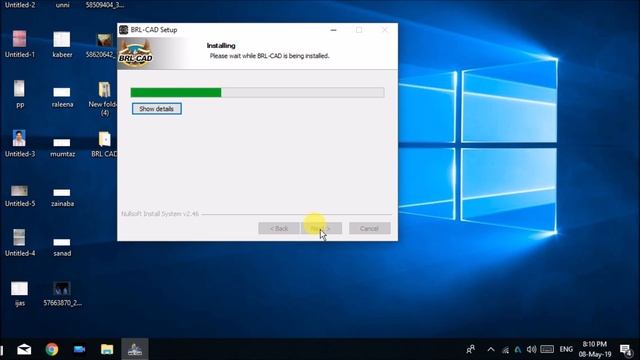Open the People icon in system tray
The image size is (640, 360).
(471, 349)
